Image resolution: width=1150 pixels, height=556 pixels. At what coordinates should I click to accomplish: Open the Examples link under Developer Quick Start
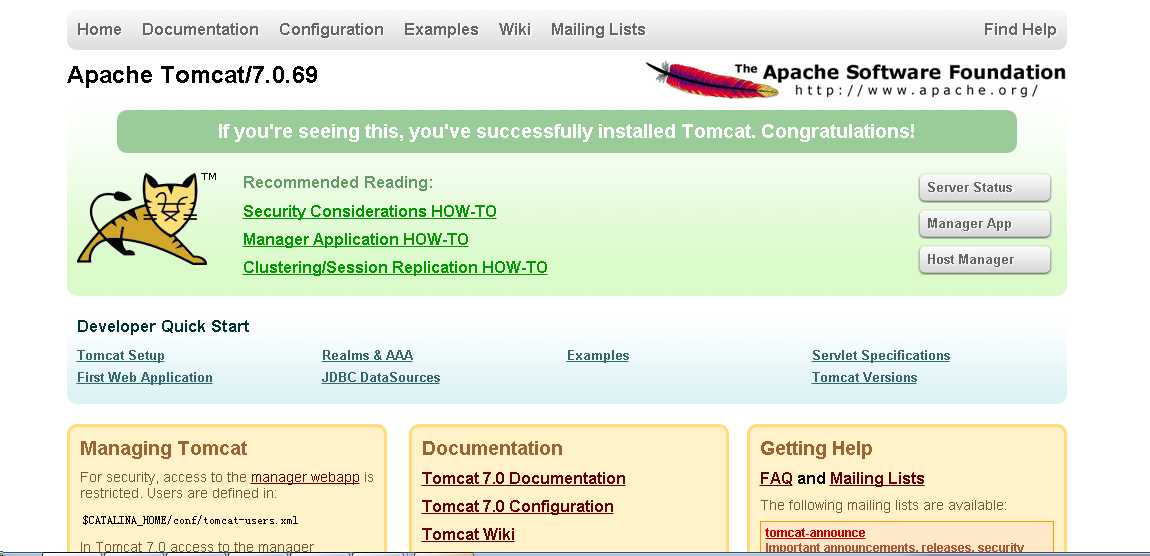coord(598,356)
